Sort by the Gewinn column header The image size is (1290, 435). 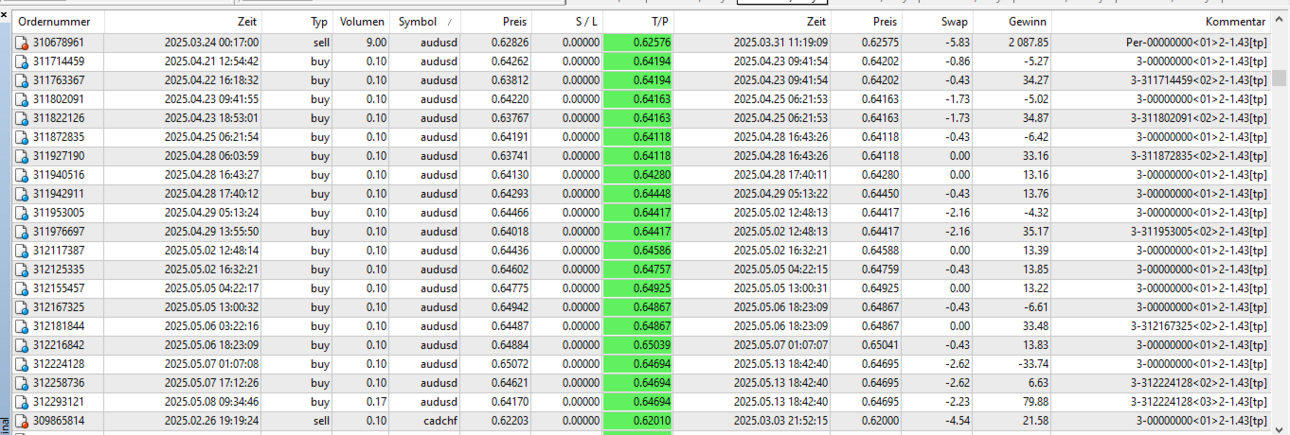click(x=1012, y=21)
